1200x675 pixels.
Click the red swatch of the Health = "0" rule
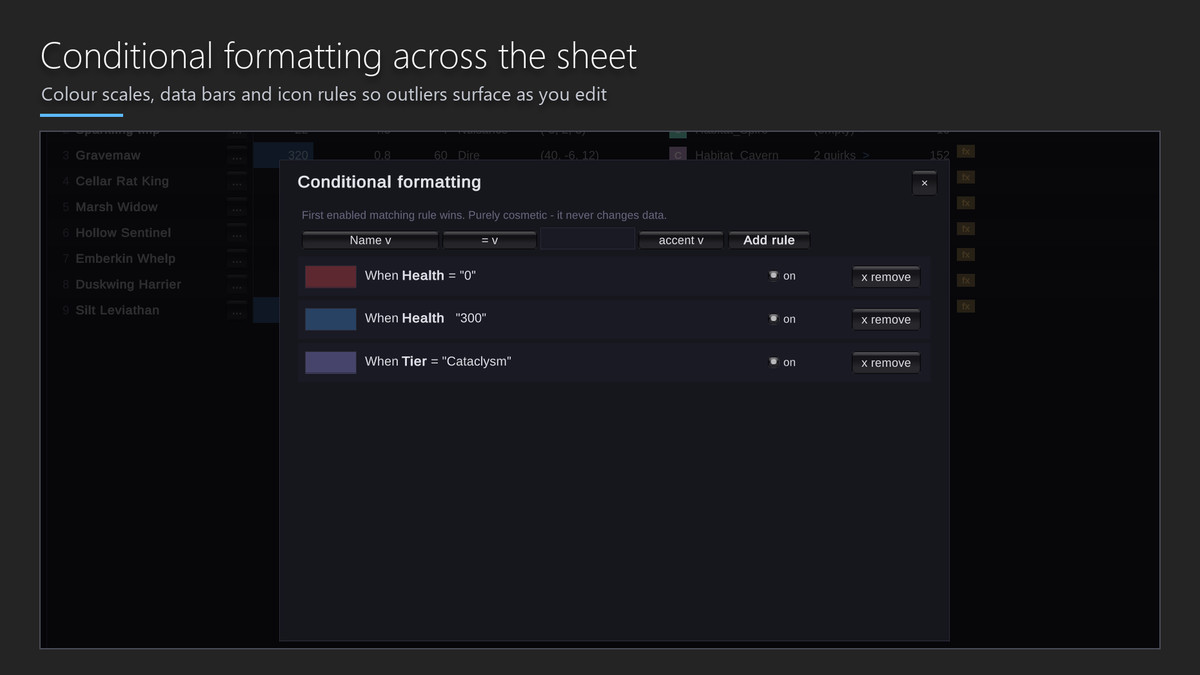click(x=331, y=276)
